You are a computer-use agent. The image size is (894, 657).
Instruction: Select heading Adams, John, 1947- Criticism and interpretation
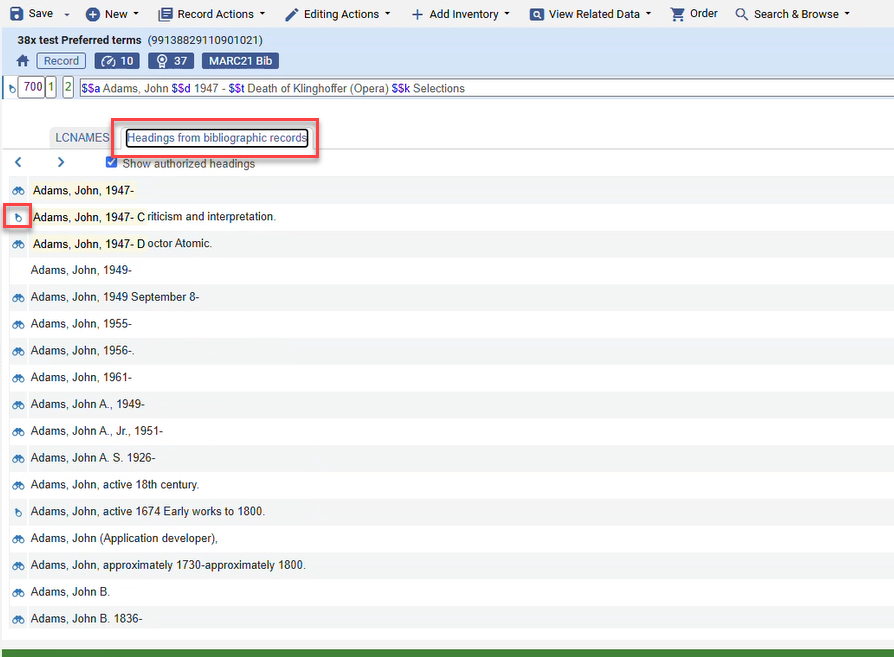(x=154, y=217)
